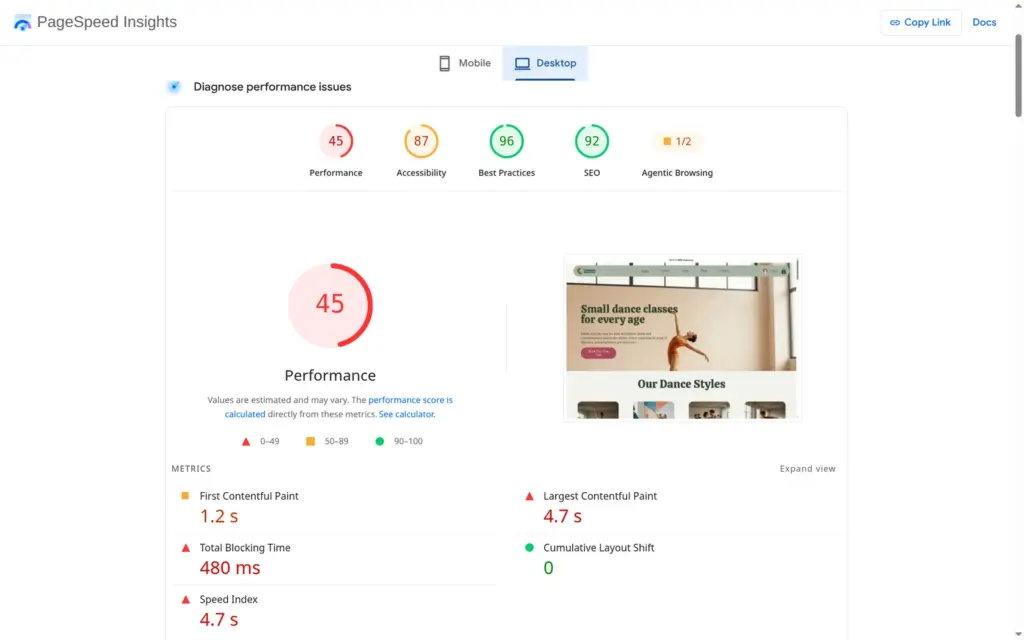Click the First Contentful Paint orange square icon
The height and width of the screenshot is (640, 1024).
185,496
